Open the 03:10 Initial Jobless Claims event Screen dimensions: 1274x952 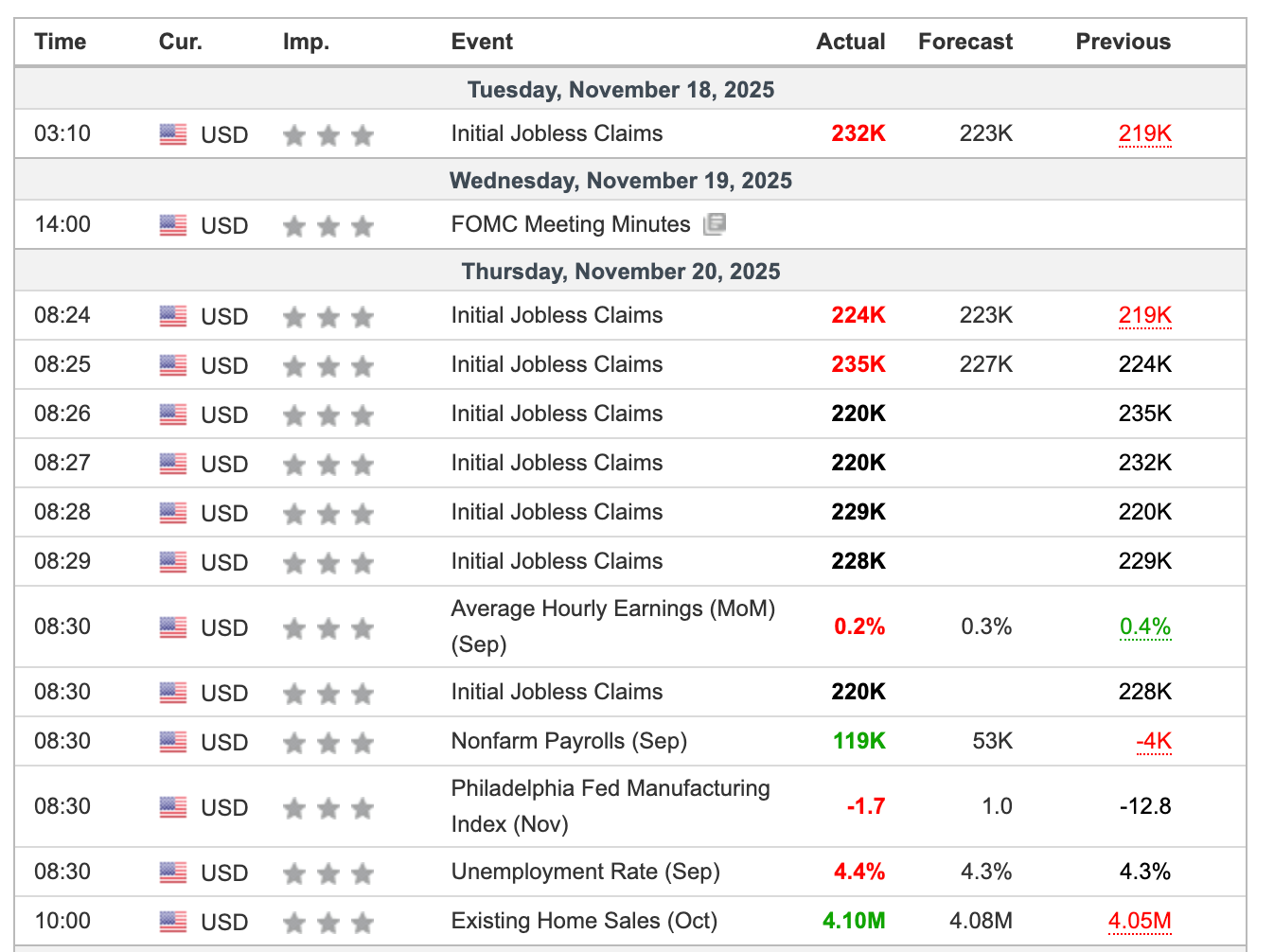tap(557, 133)
